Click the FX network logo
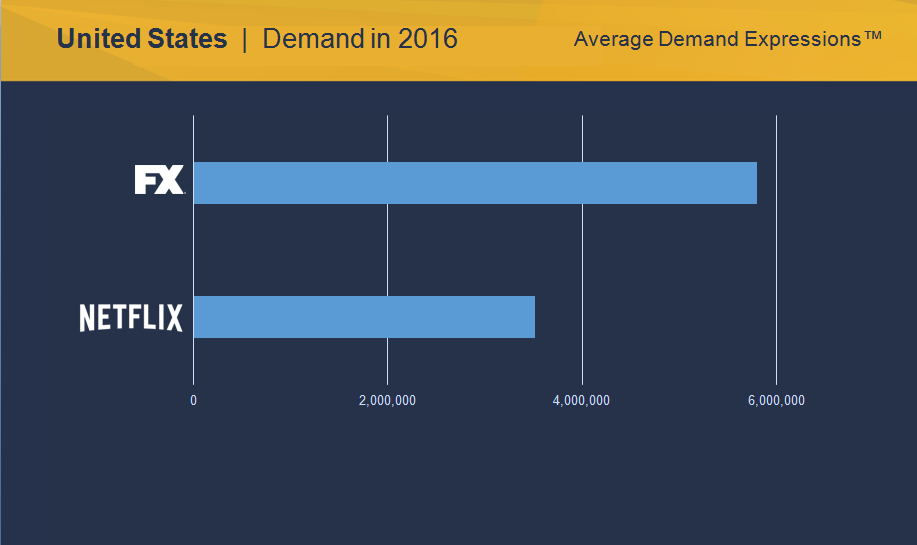The width and height of the screenshot is (917, 545). pos(160,180)
